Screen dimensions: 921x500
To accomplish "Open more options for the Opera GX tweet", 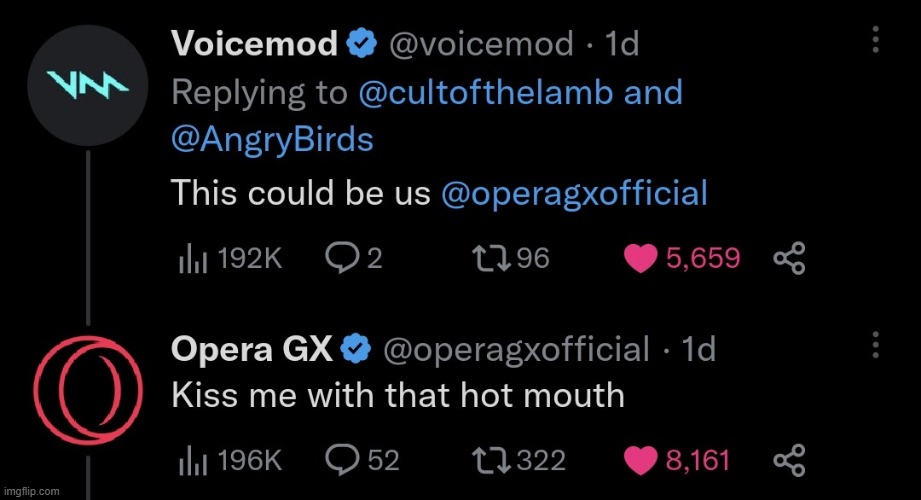I will pyautogui.click(x=875, y=345).
